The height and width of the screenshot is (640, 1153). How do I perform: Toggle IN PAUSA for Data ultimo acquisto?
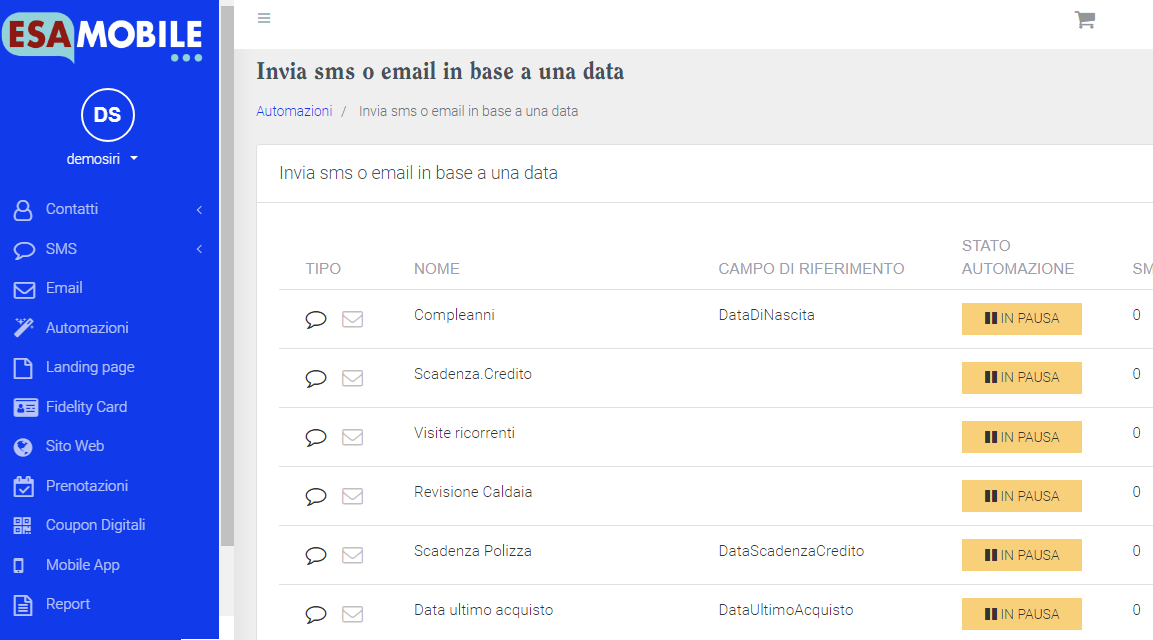click(x=1021, y=614)
